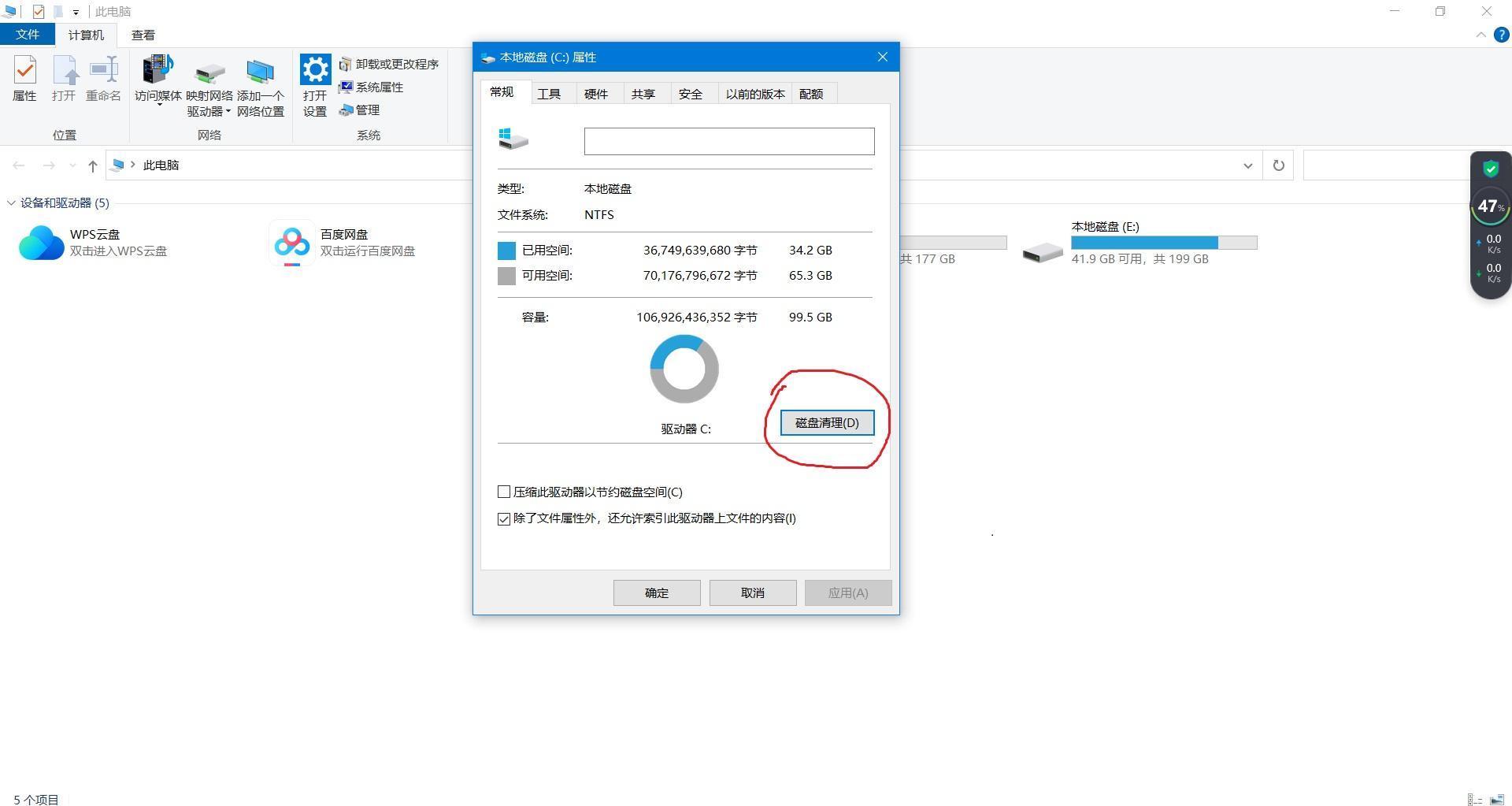Click 应用(A) button
The width and height of the screenshot is (1512, 806).
coord(848,592)
